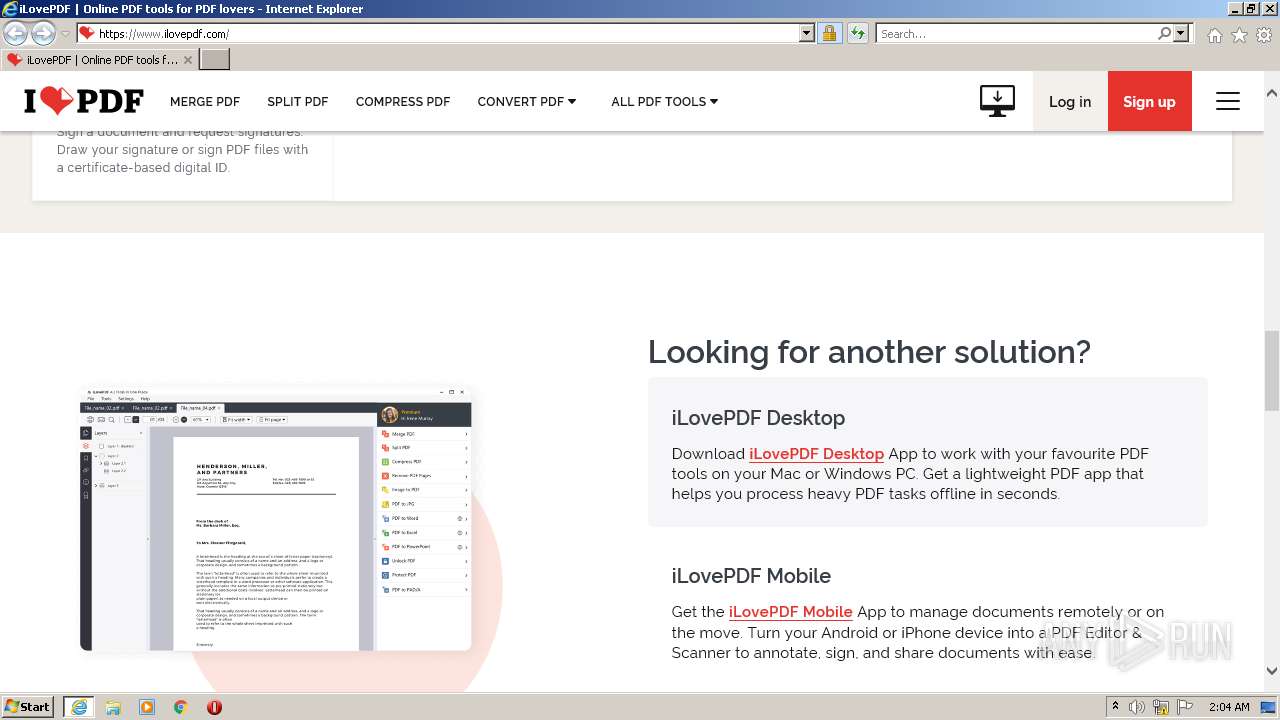Click the iLovePDF Mobile heading

pyautogui.click(x=751, y=576)
